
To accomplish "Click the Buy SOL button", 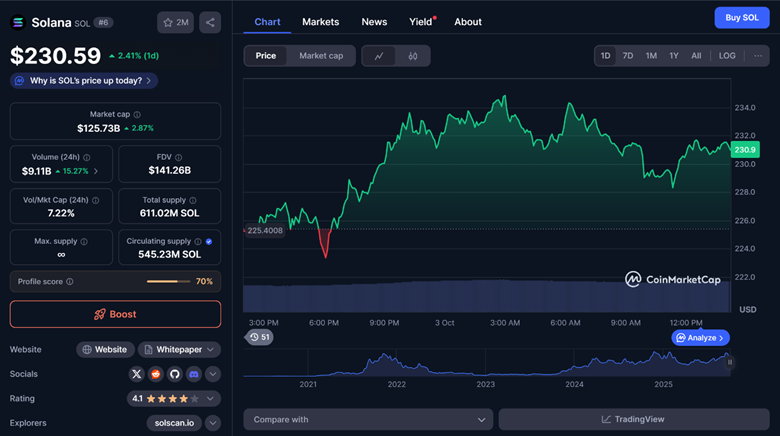I will pyautogui.click(x=741, y=18).
